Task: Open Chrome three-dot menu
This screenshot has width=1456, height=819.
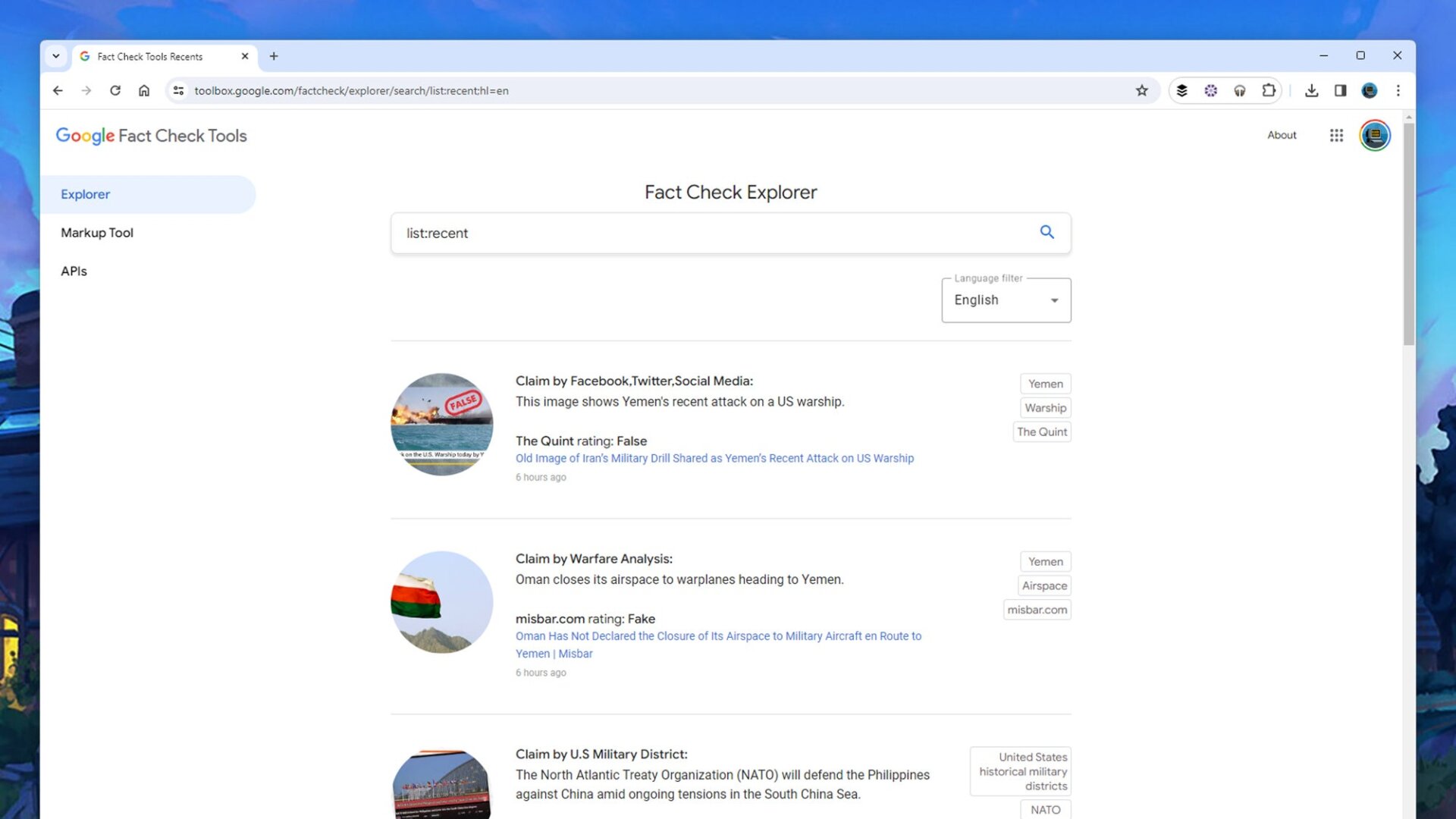Action: click(1398, 91)
